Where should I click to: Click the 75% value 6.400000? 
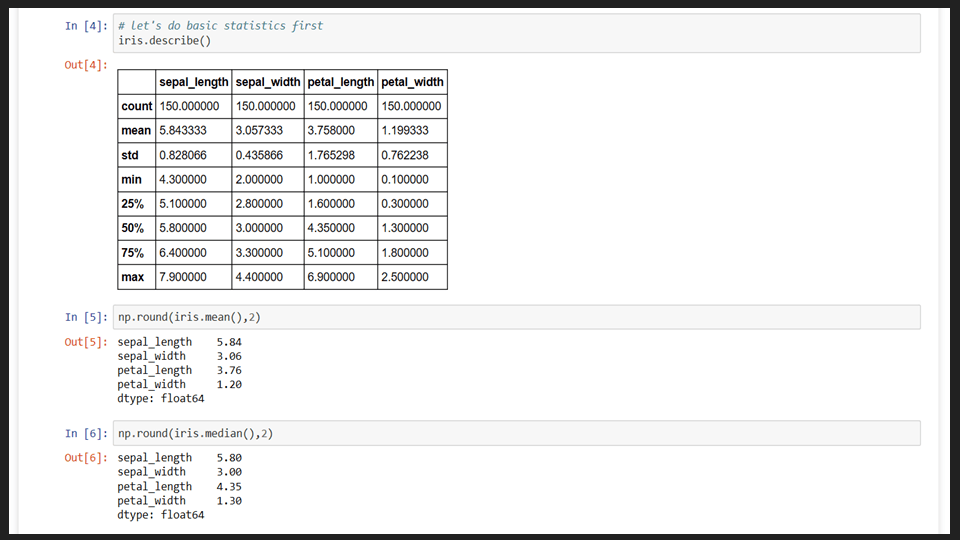pos(183,253)
